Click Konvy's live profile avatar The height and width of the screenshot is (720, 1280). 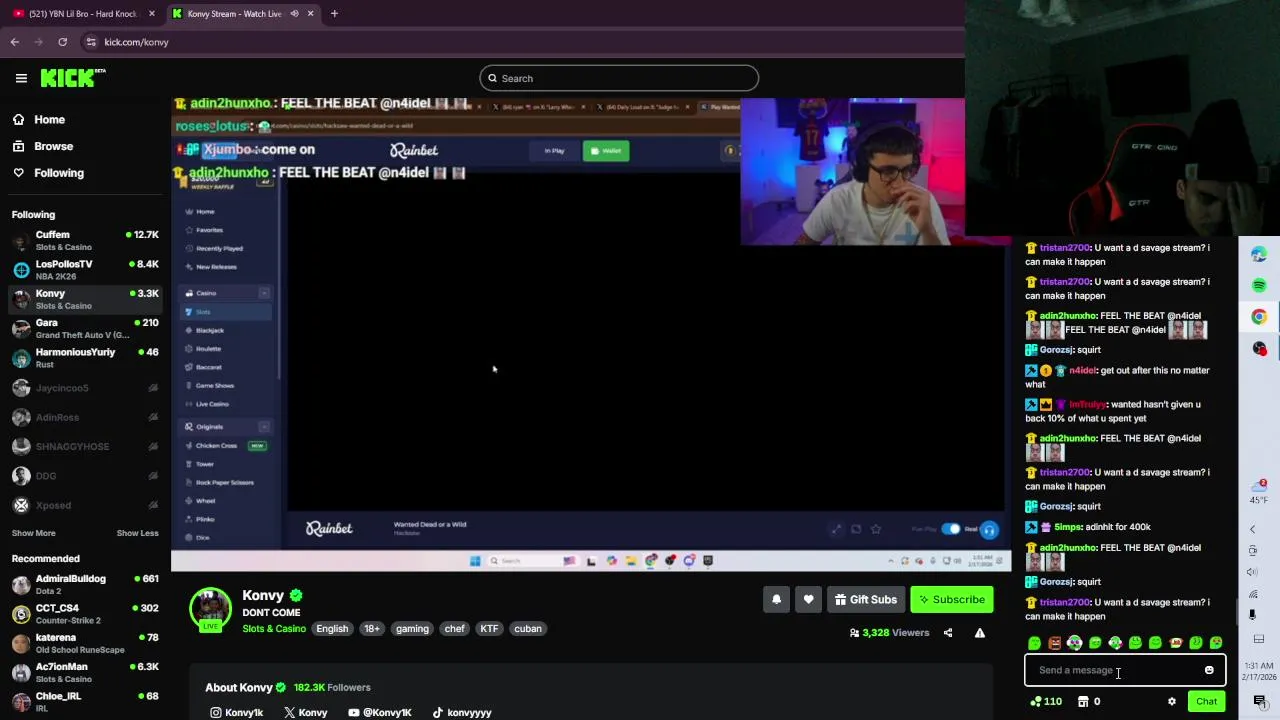tap(210, 609)
